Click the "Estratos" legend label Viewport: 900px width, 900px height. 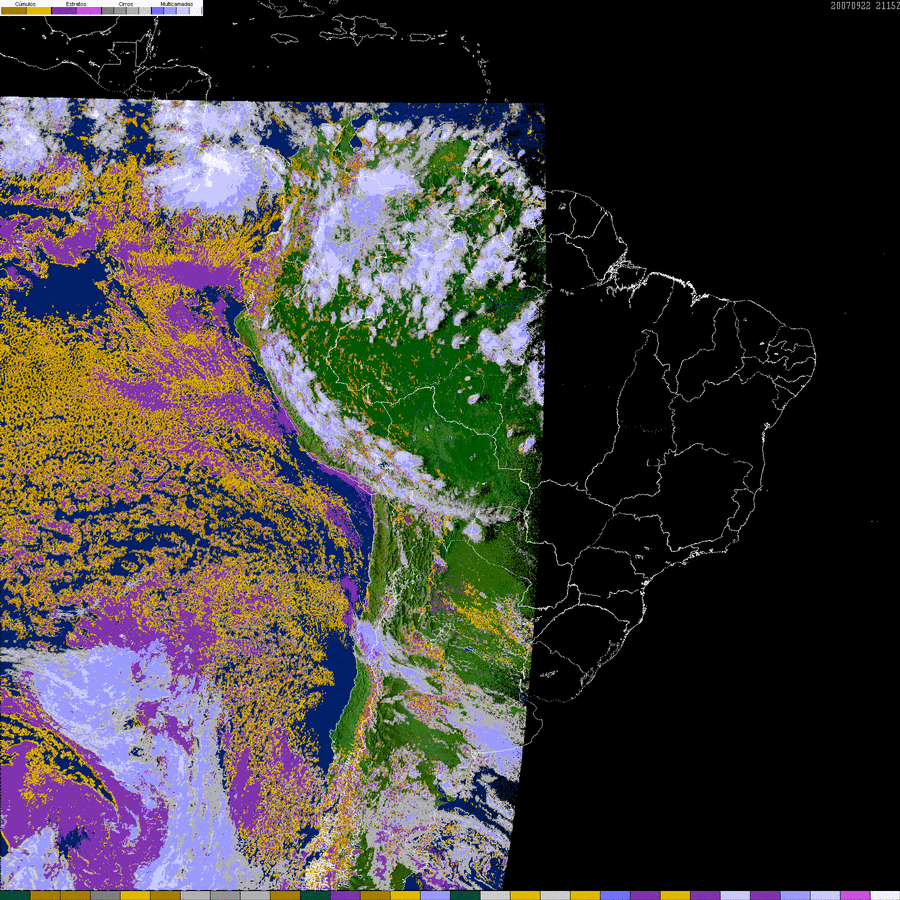76,4
